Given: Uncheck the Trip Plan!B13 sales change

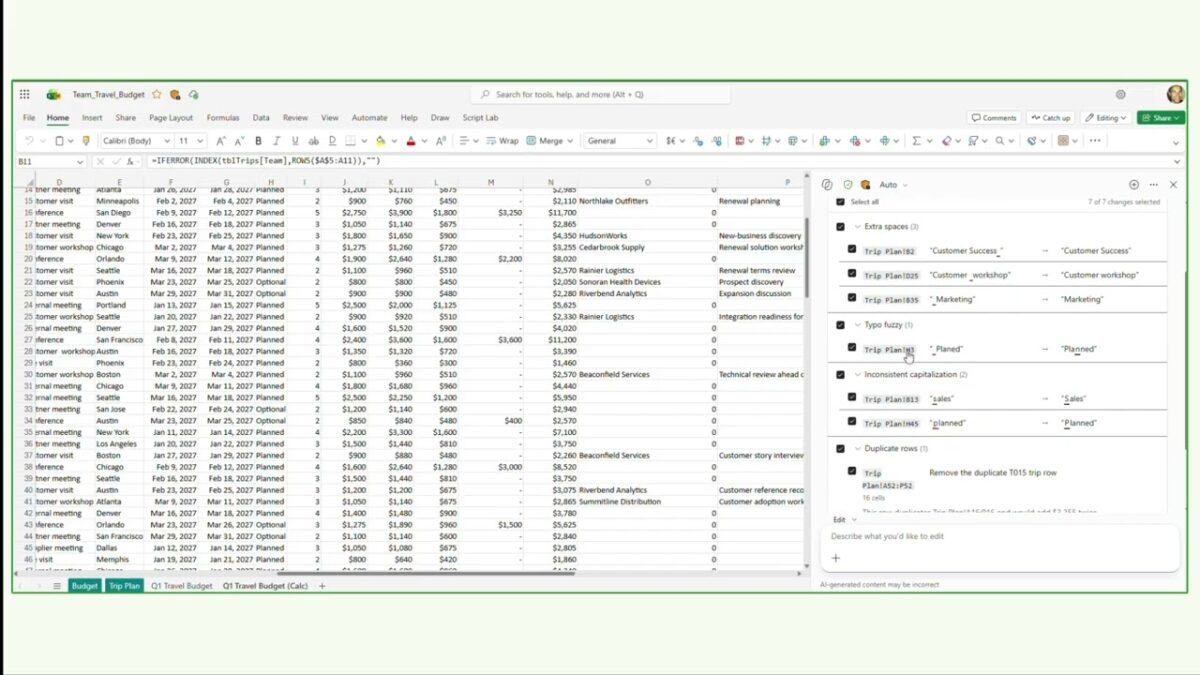Looking at the screenshot, I should click(x=852, y=398).
